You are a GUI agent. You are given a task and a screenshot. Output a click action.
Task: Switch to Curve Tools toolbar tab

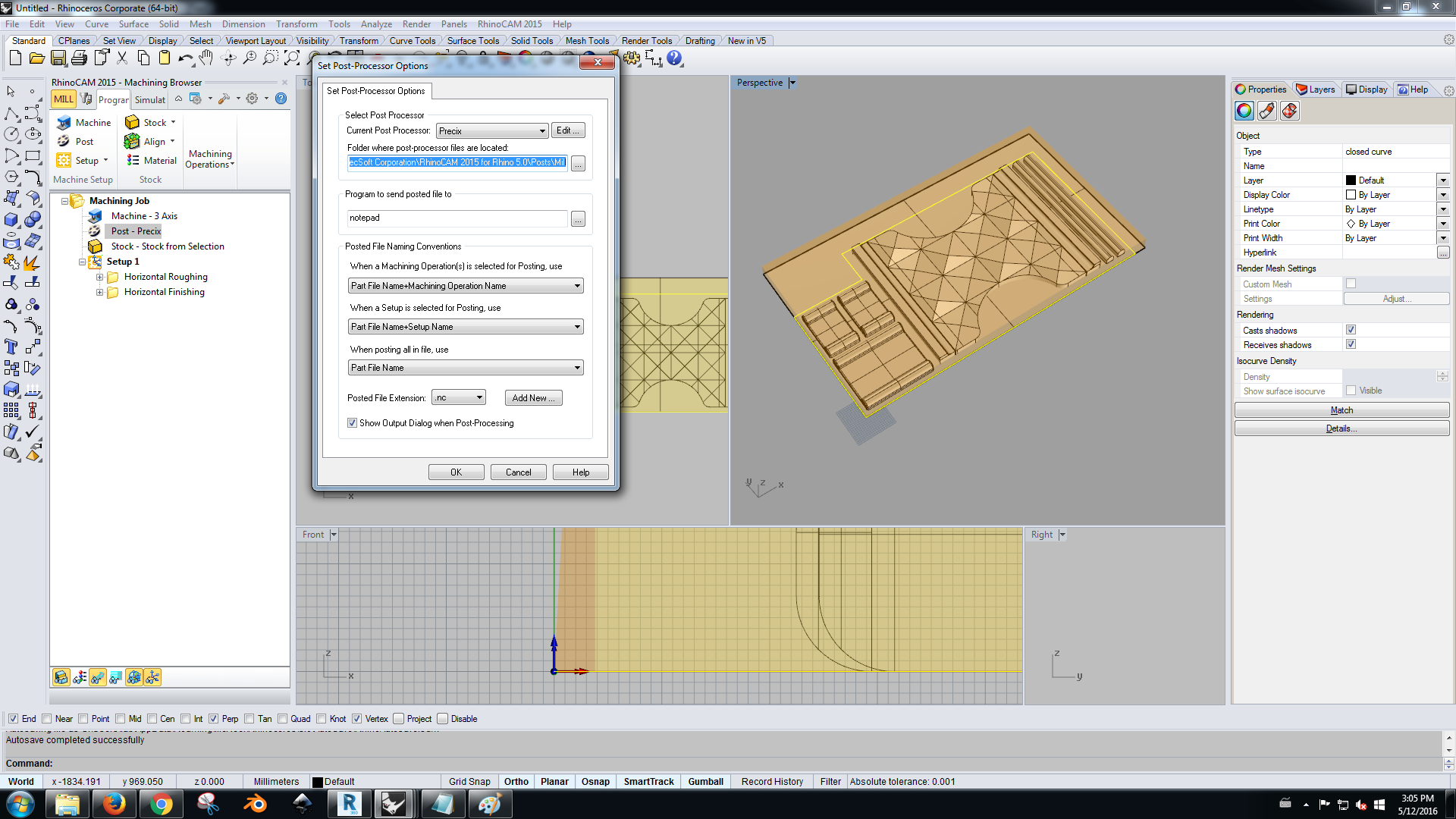coord(413,41)
